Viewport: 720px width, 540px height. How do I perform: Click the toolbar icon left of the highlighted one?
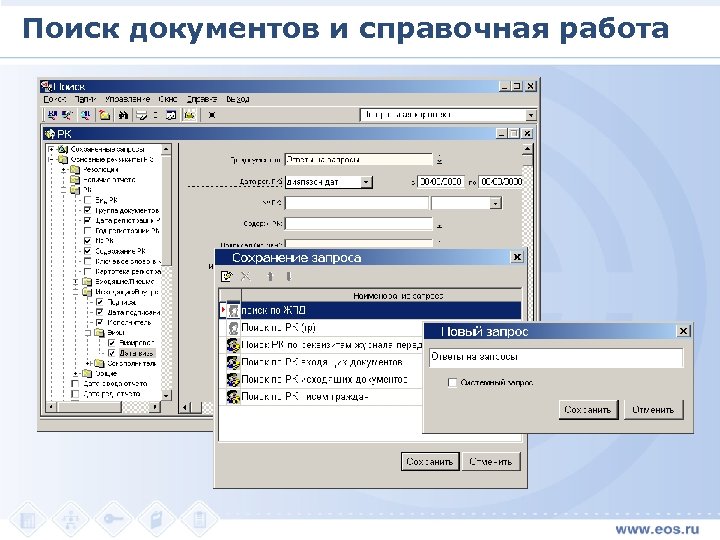[171, 115]
